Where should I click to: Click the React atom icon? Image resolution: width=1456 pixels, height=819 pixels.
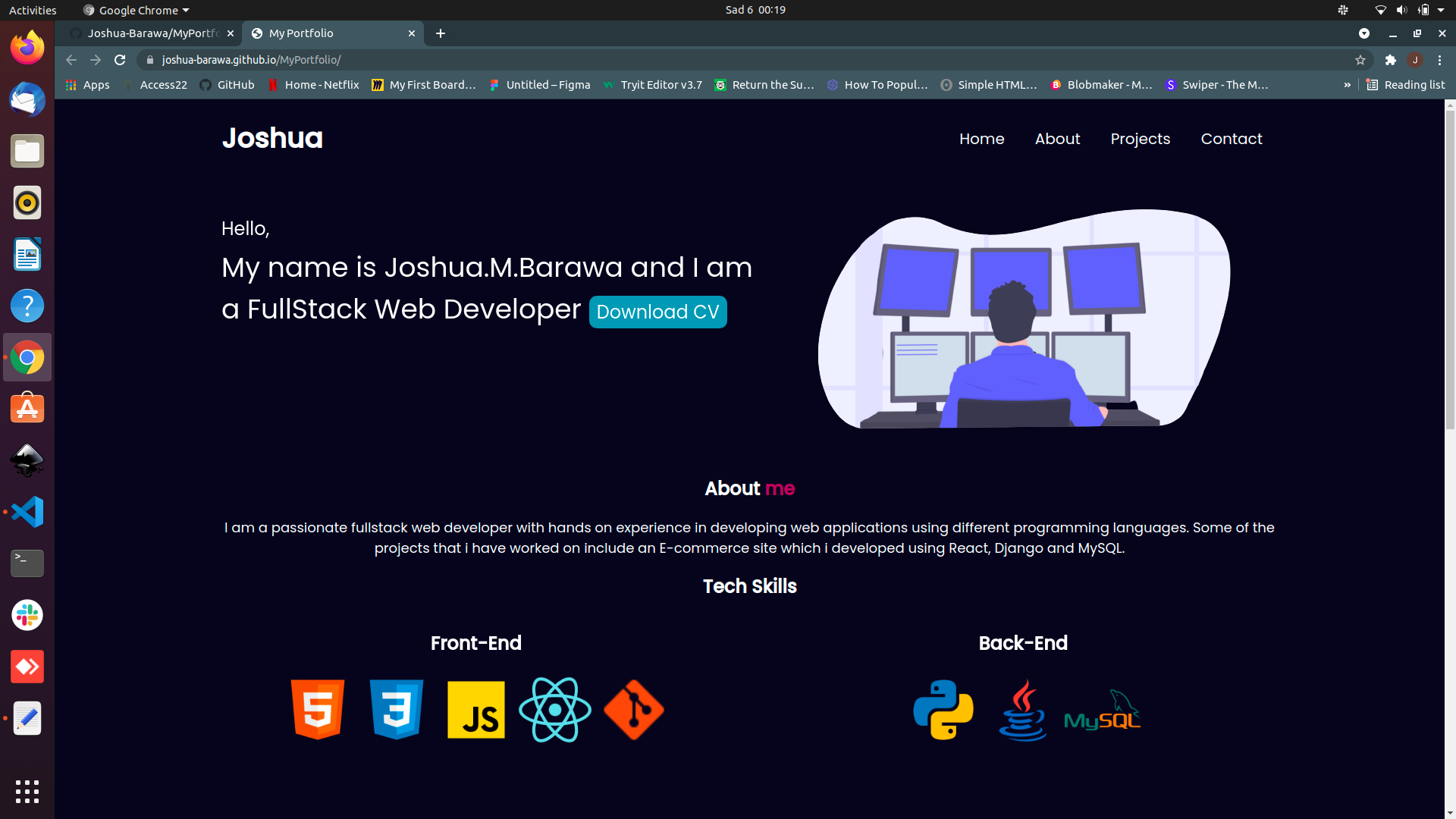click(x=555, y=710)
